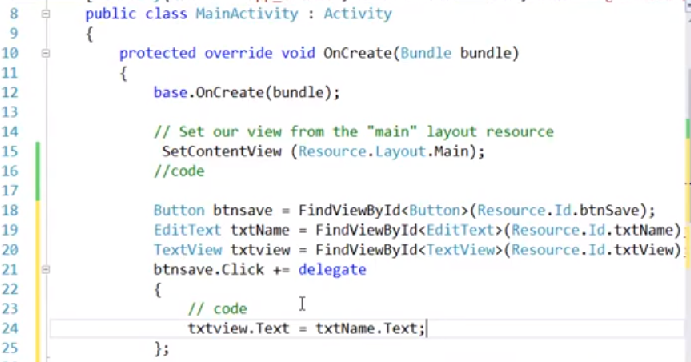Click the green change marker beside line 16
This screenshot has width=691, height=362.
click(37, 171)
